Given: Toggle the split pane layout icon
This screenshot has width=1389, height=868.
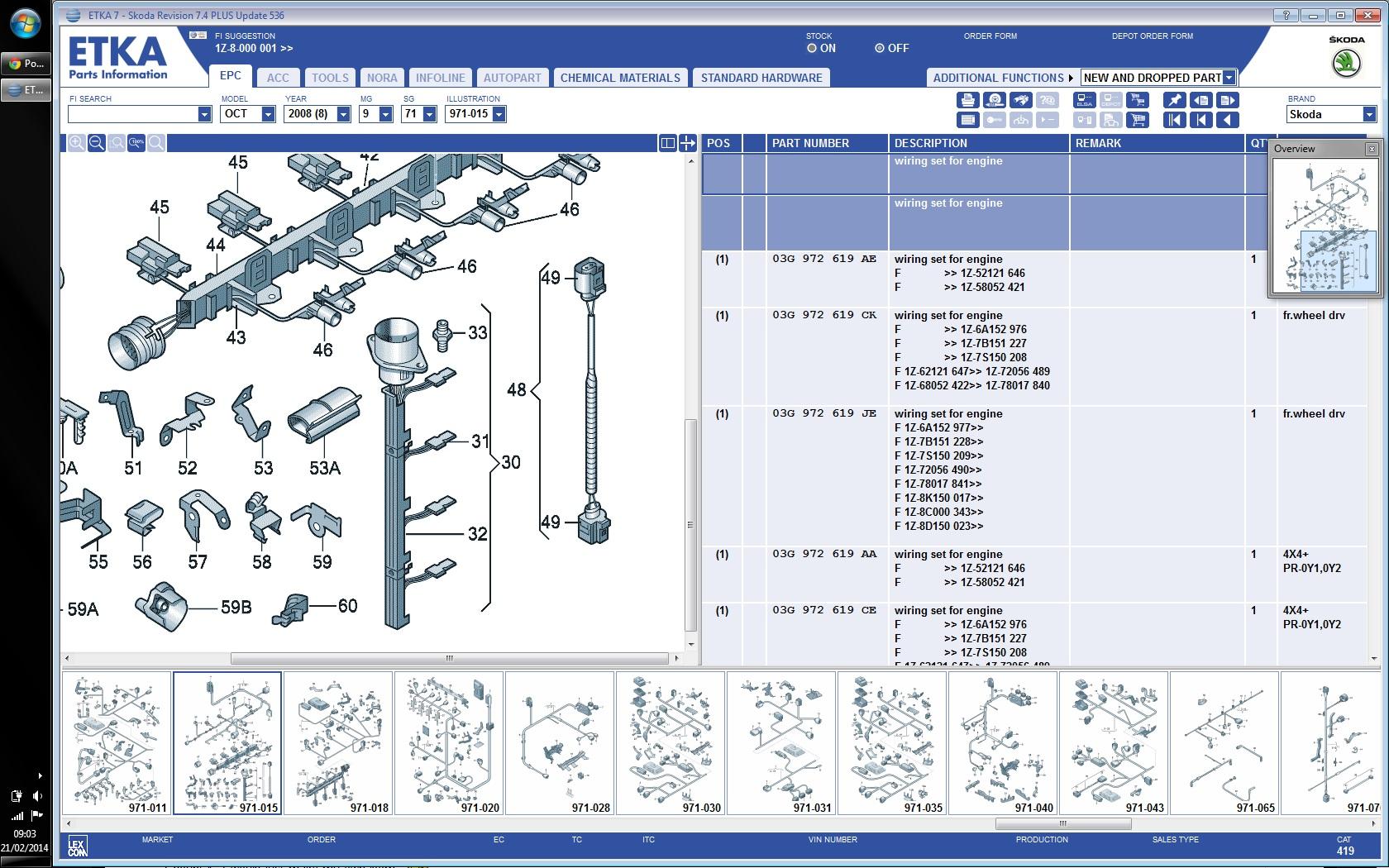Looking at the screenshot, I should pos(668,143).
